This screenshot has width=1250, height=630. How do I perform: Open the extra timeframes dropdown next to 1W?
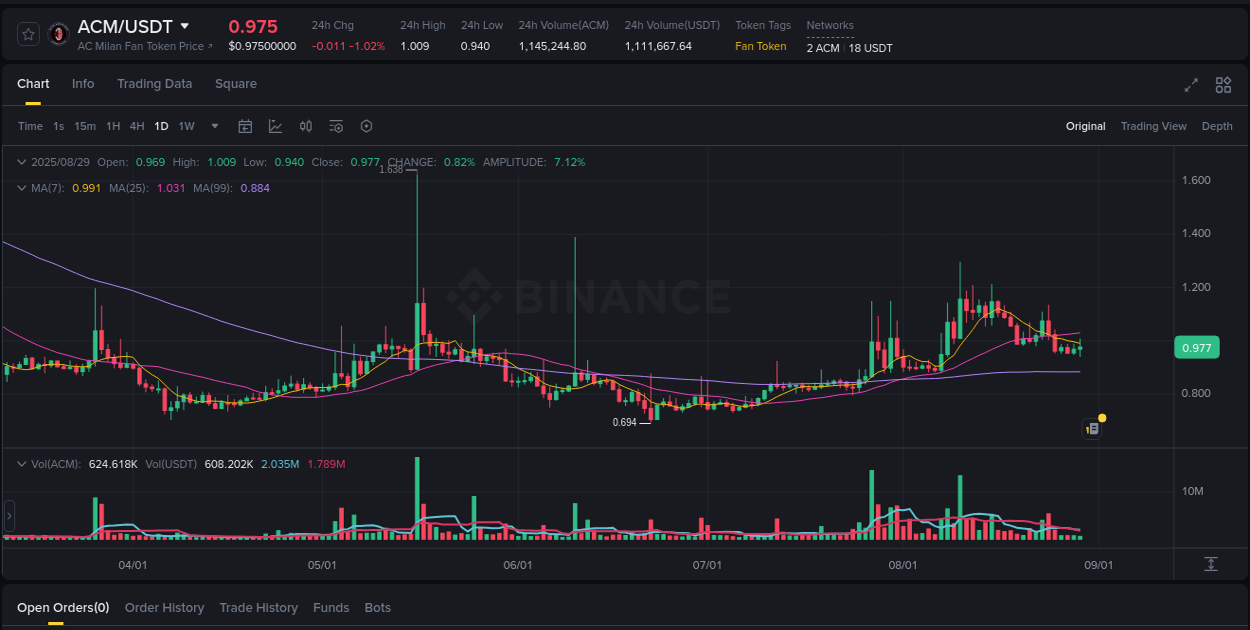[214, 126]
